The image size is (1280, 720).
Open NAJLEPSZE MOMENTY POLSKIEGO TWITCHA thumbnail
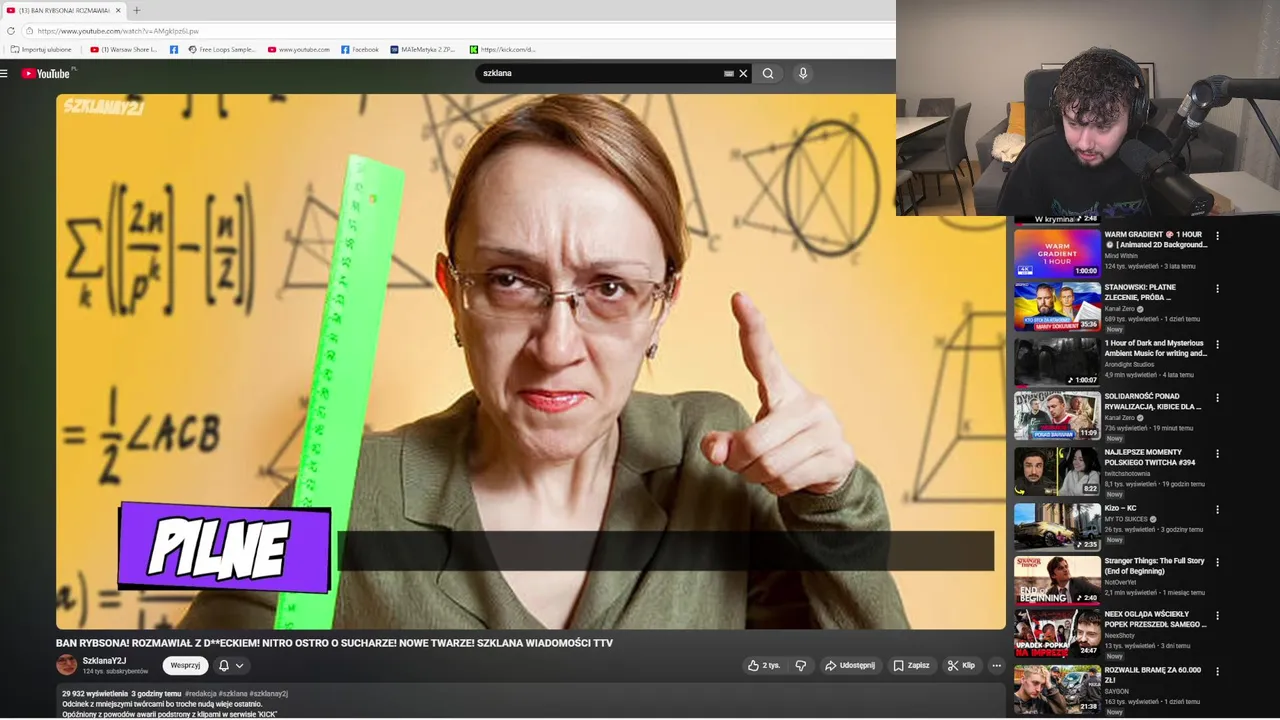click(x=1057, y=471)
